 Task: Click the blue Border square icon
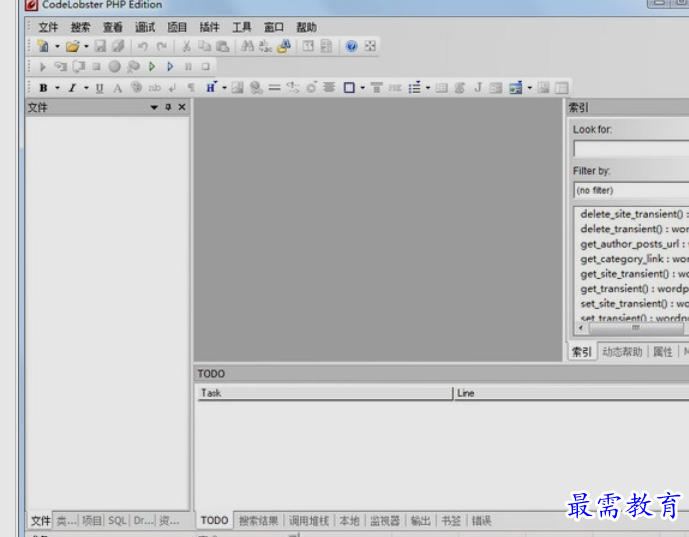pyautogui.click(x=349, y=88)
